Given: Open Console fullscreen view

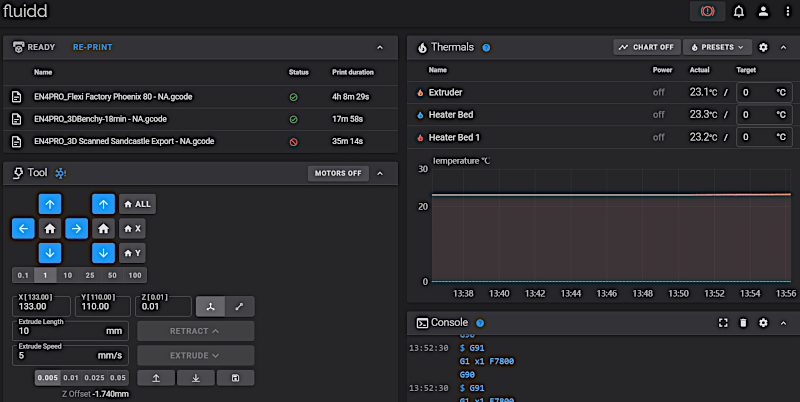Looking at the screenshot, I should 723,323.
